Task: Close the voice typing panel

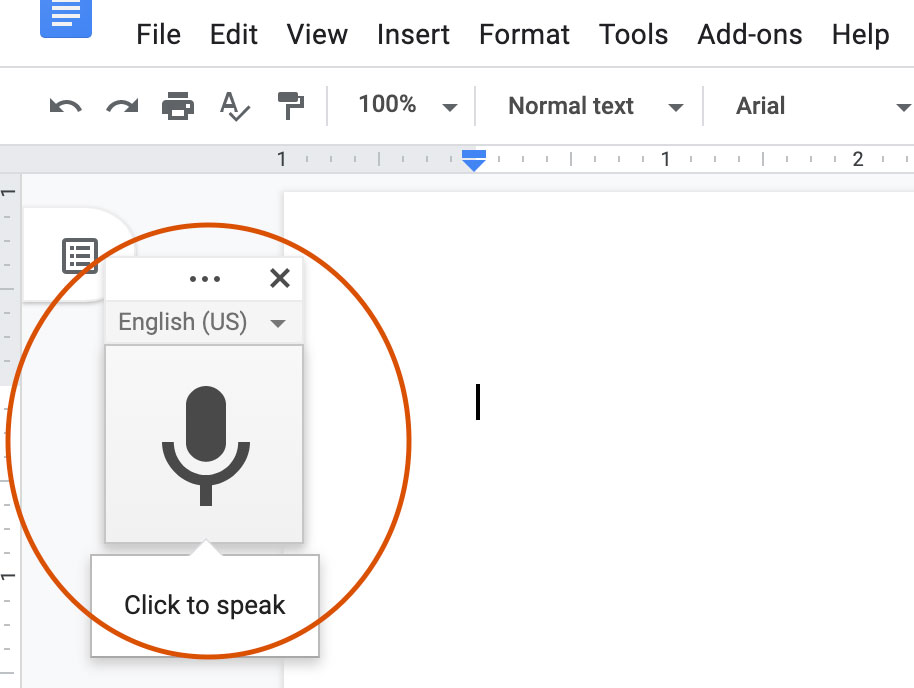Action: click(x=280, y=278)
